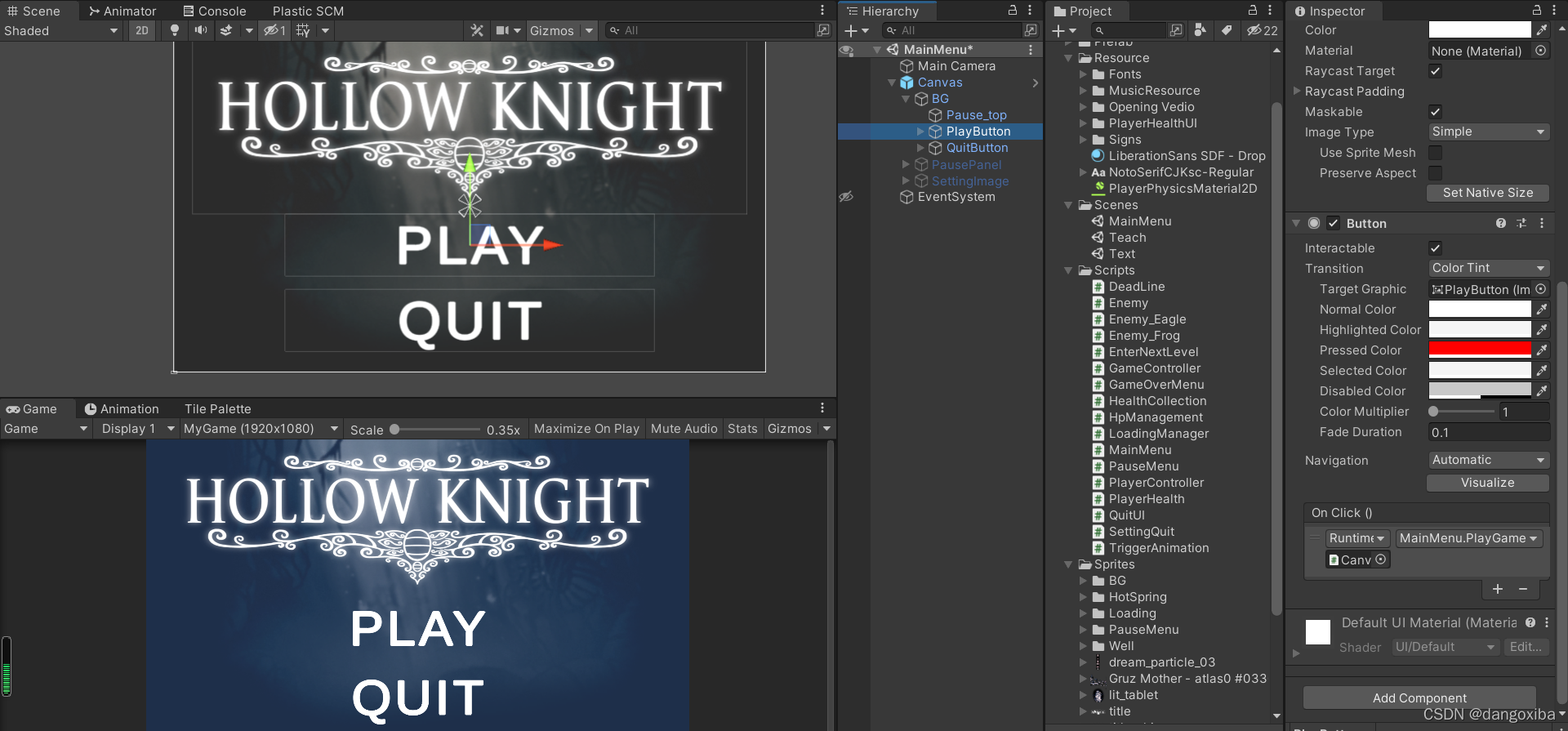This screenshot has height=731, width=1568.
Task: Remove On Click event with minus
Action: tap(1523, 589)
